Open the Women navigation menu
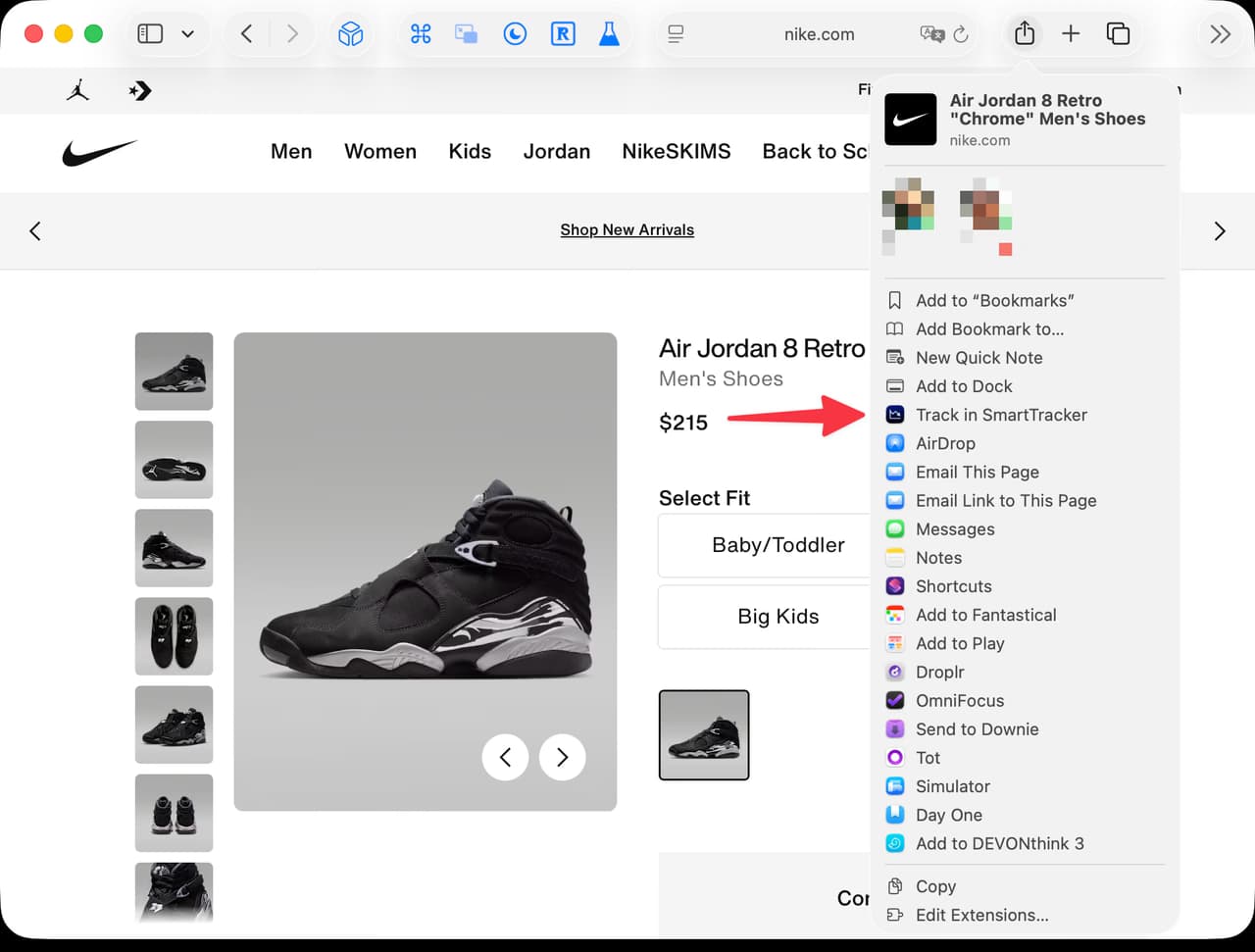 point(380,151)
